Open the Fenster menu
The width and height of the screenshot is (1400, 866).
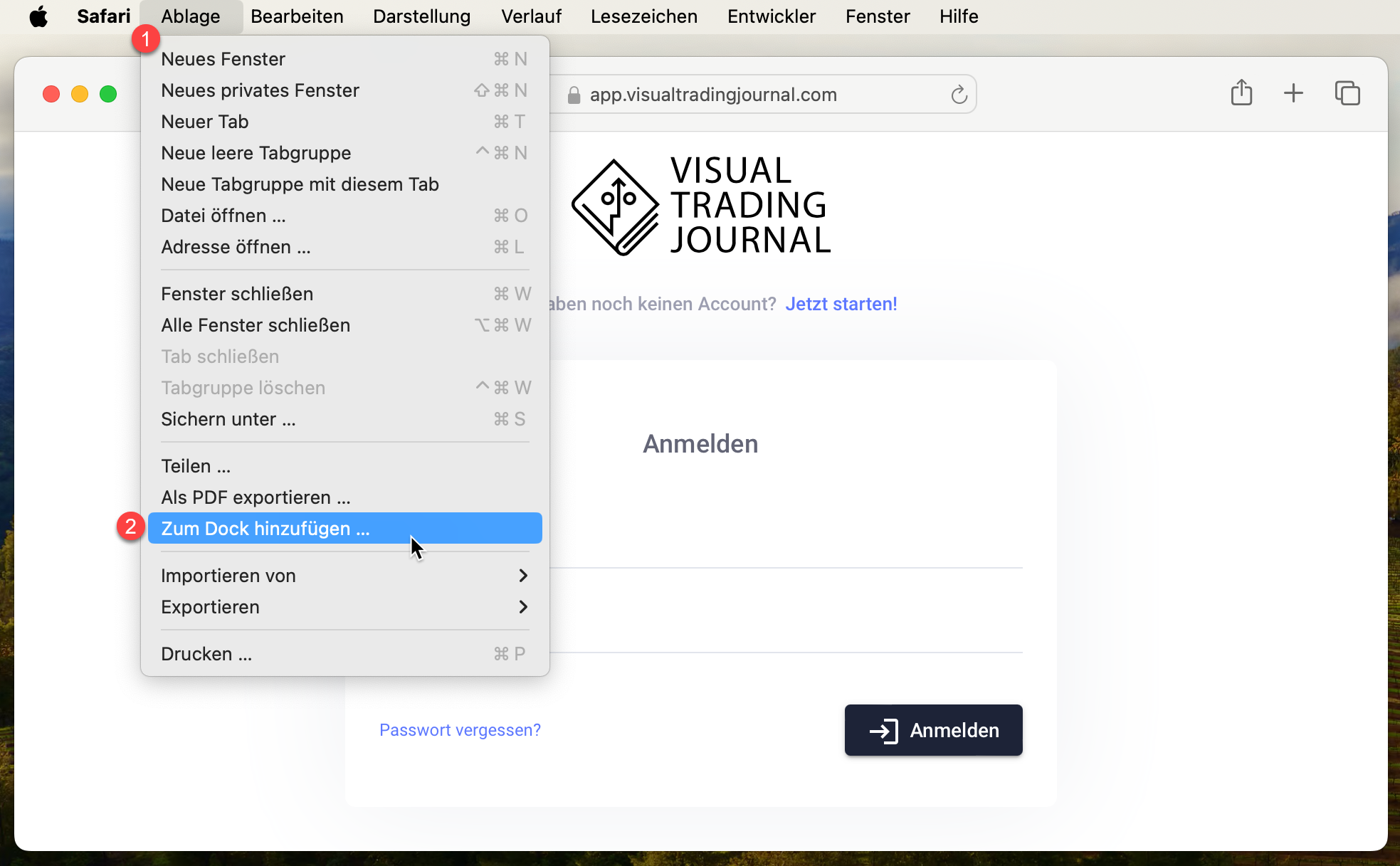pos(878,16)
